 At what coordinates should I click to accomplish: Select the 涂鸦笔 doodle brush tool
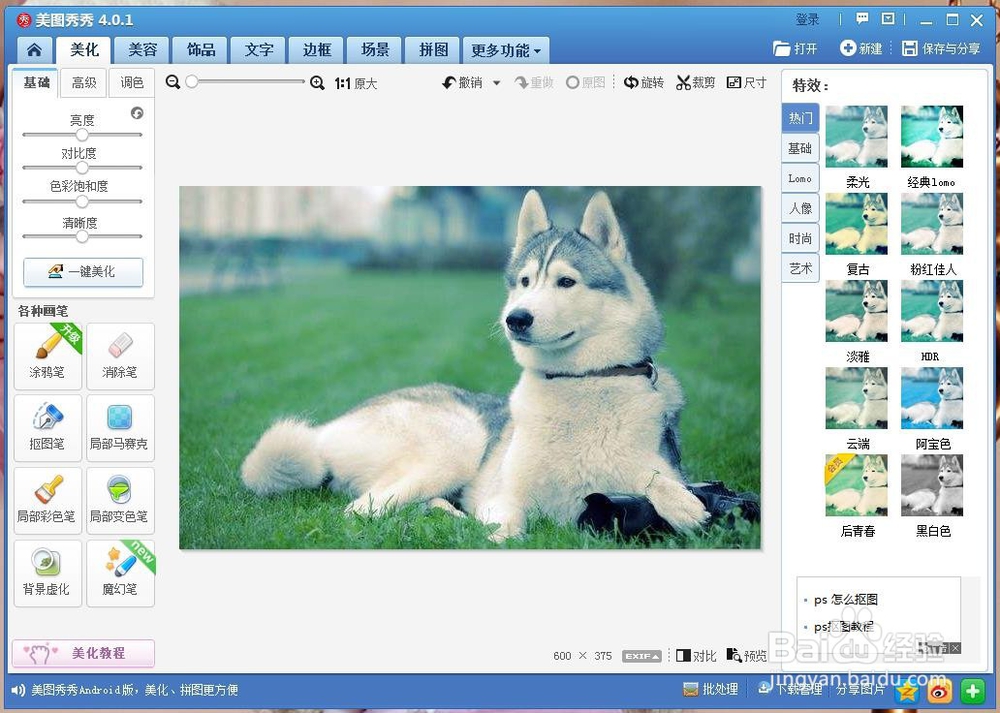[48, 356]
